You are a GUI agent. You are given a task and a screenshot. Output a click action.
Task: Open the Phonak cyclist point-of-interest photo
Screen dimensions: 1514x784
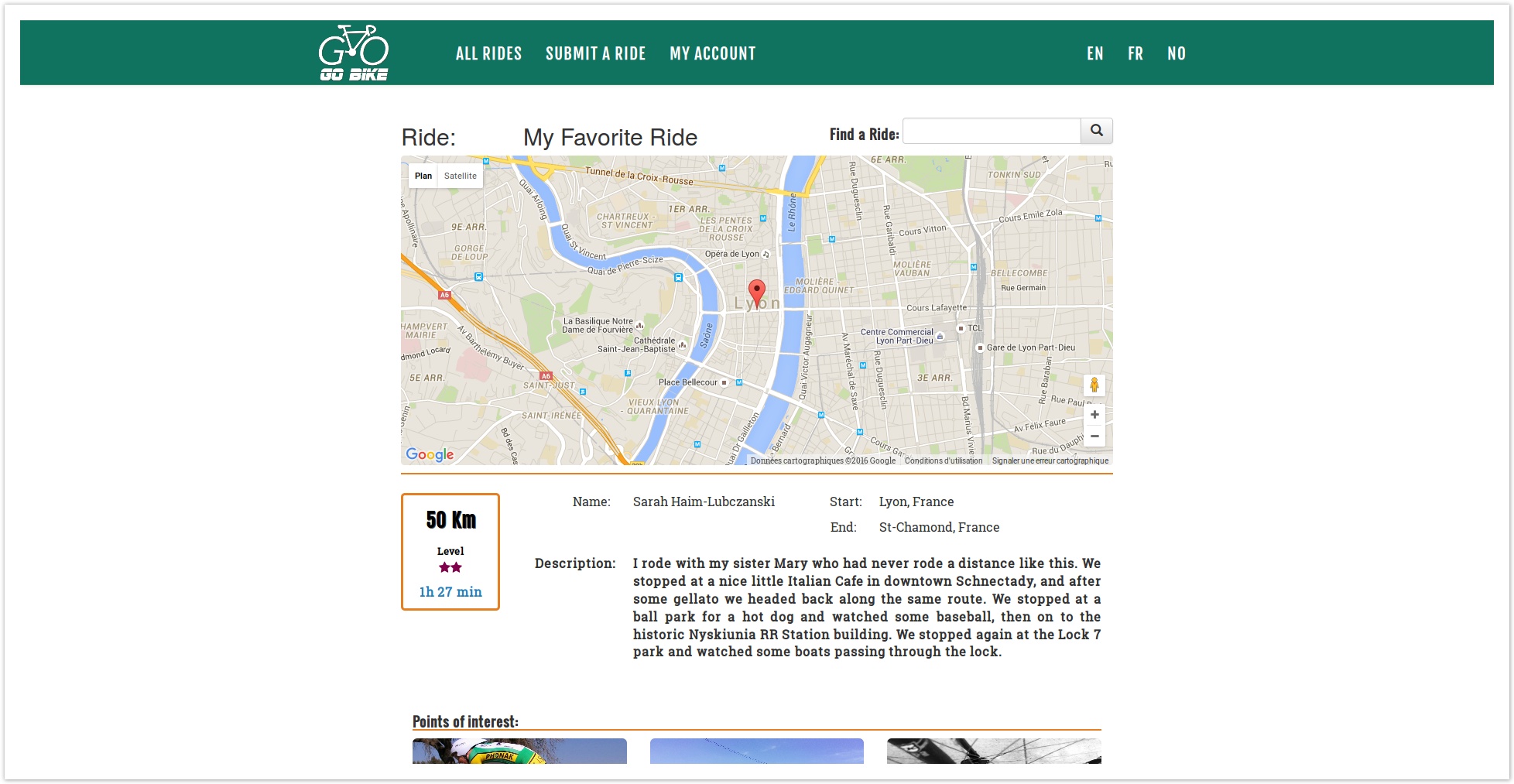[x=519, y=751]
